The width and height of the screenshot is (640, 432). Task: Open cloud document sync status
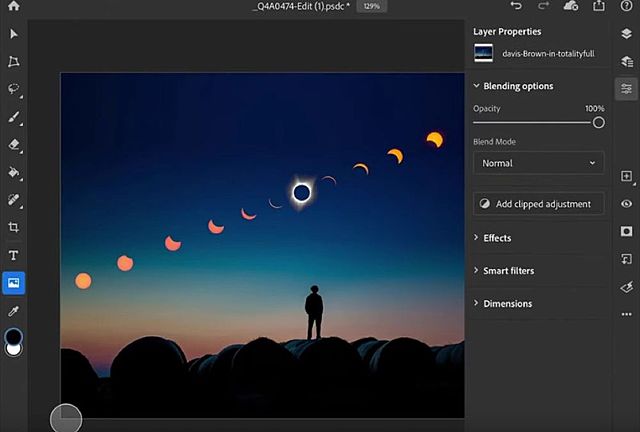pos(571,6)
